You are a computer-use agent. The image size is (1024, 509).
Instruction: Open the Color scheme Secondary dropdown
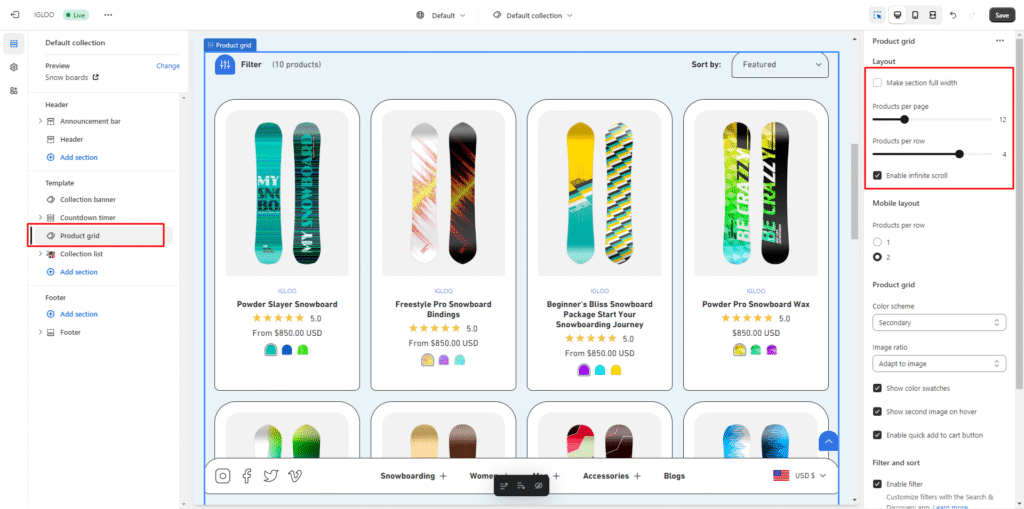[x=939, y=323]
